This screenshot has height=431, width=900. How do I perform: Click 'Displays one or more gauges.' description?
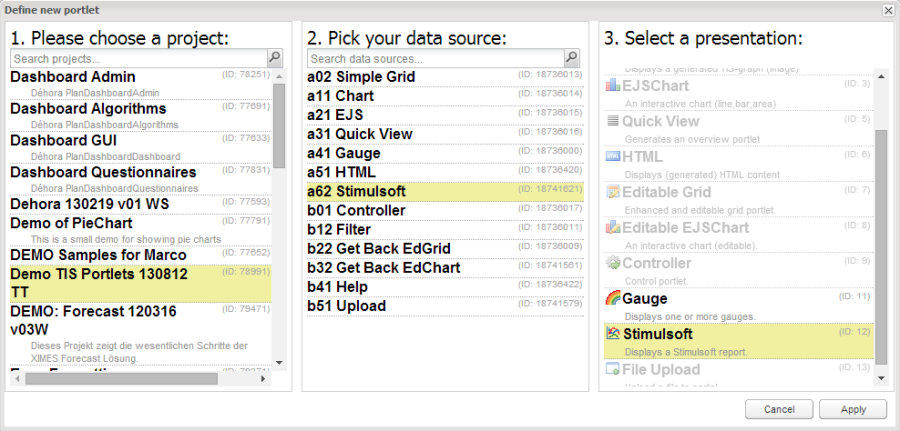click(690, 316)
